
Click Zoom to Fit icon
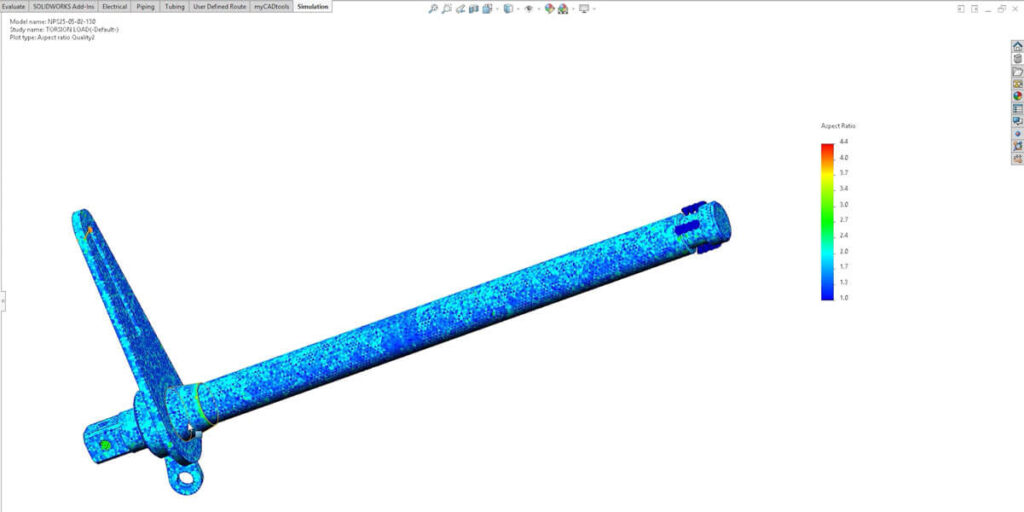click(432, 8)
